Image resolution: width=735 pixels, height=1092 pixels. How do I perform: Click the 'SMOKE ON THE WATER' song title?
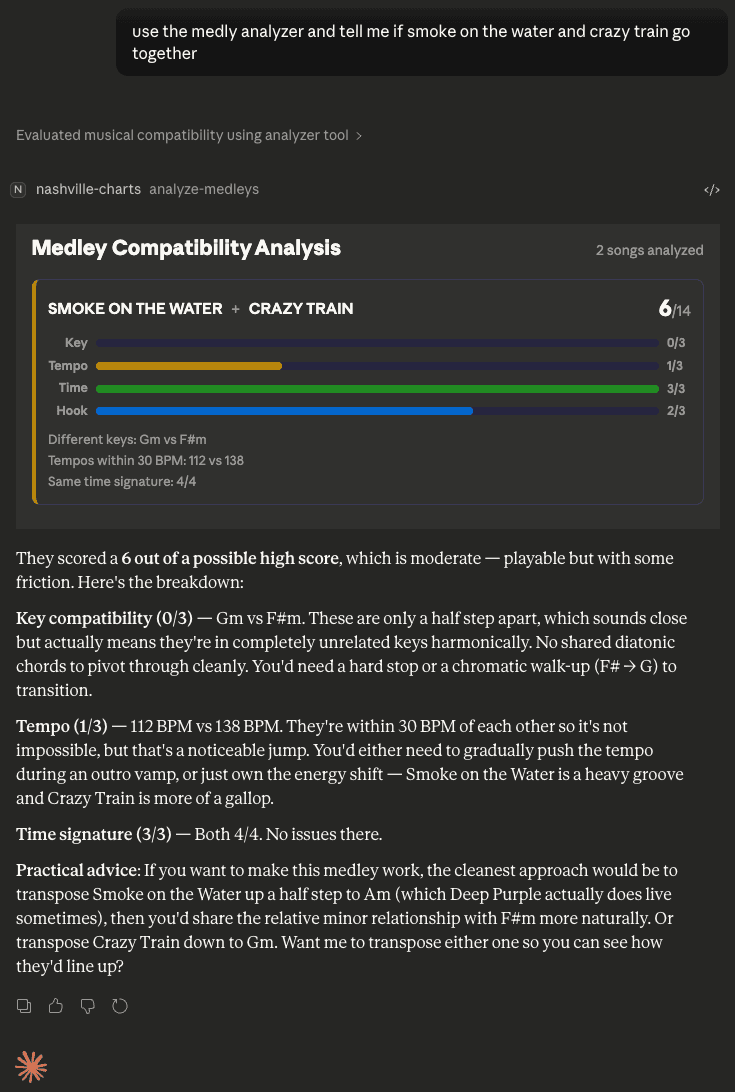(135, 309)
